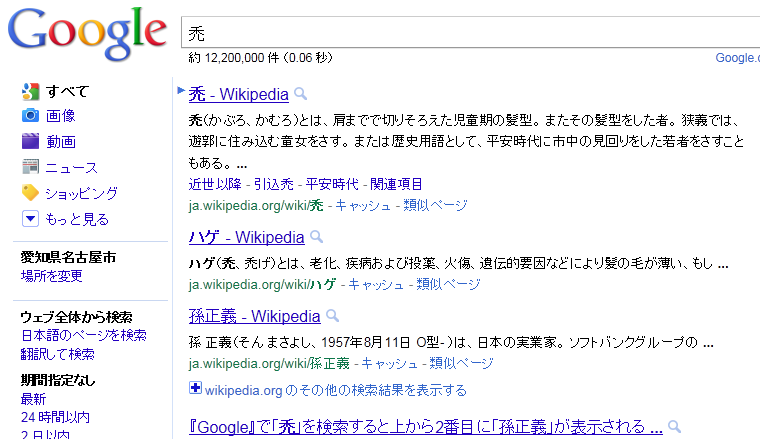Viewport: 760px width, 439px height.
Task: Click the camera icon for 画像
Action: pyautogui.click(x=30, y=115)
